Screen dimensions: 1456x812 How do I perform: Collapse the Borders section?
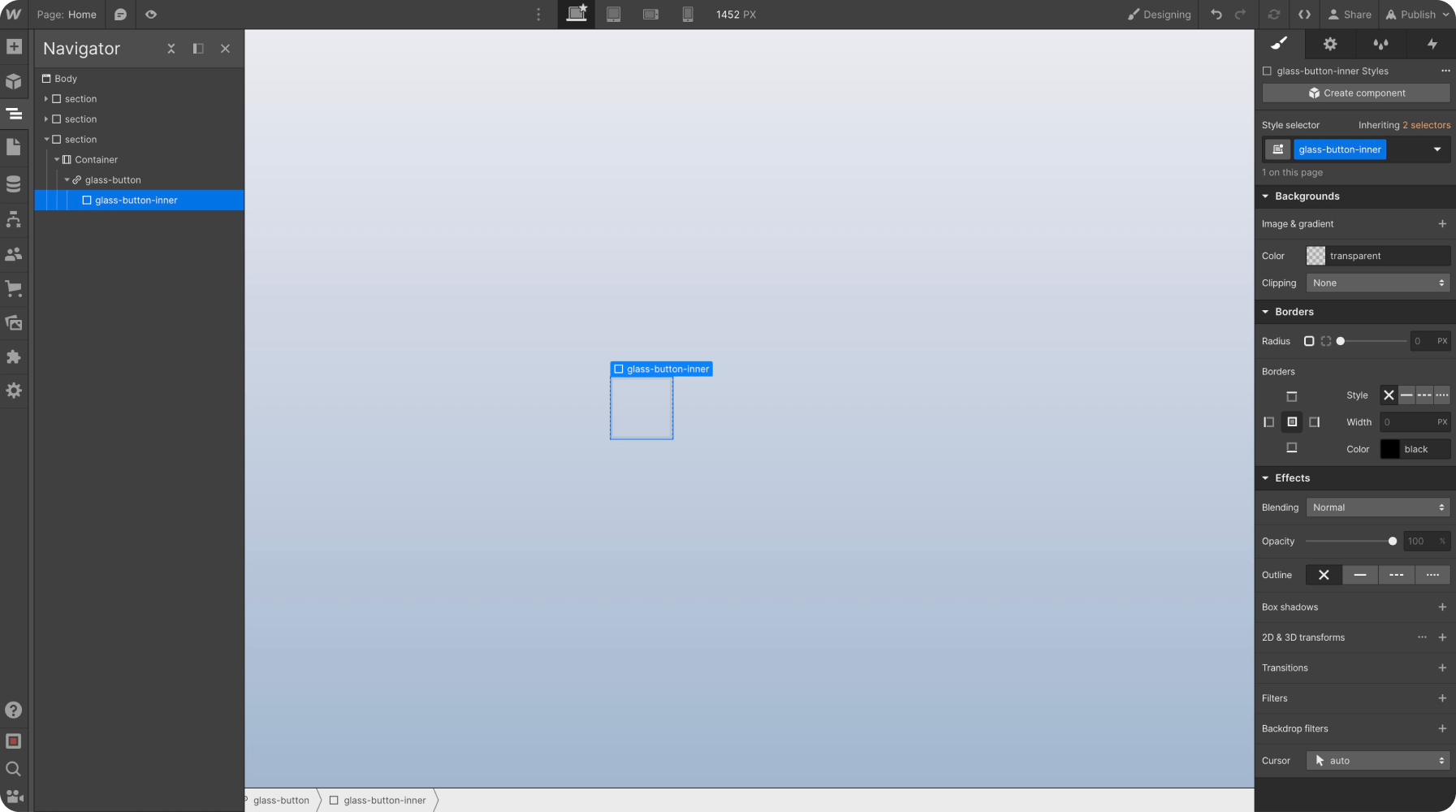[x=1266, y=311]
